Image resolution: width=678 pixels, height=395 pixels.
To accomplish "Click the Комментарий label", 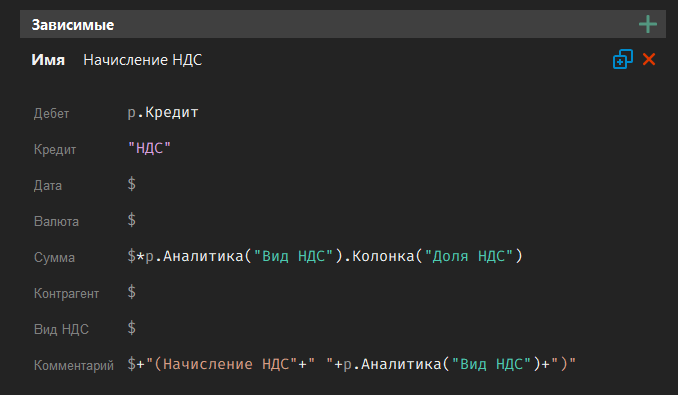I will [x=74, y=366].
